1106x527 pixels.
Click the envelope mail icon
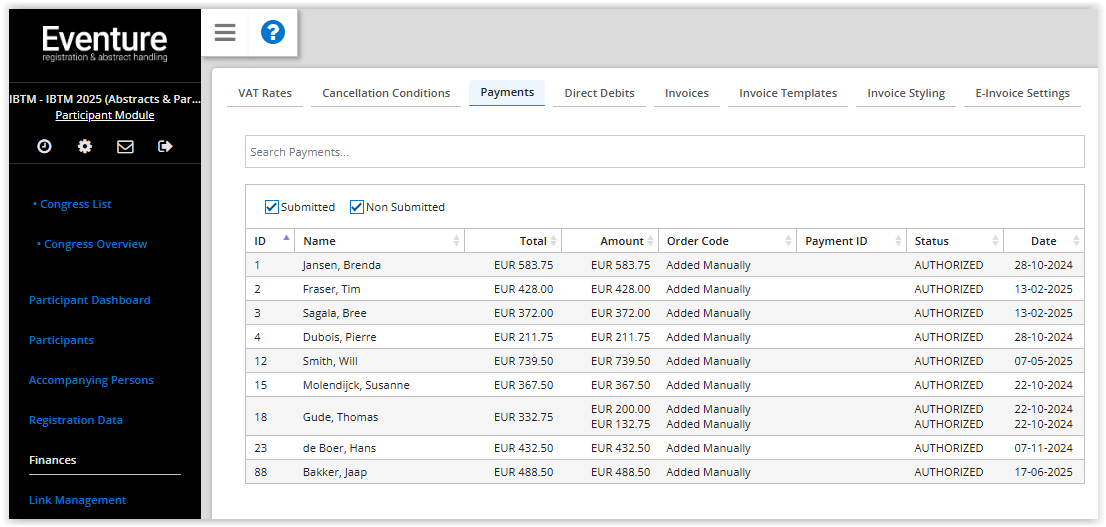coord(125,146)
